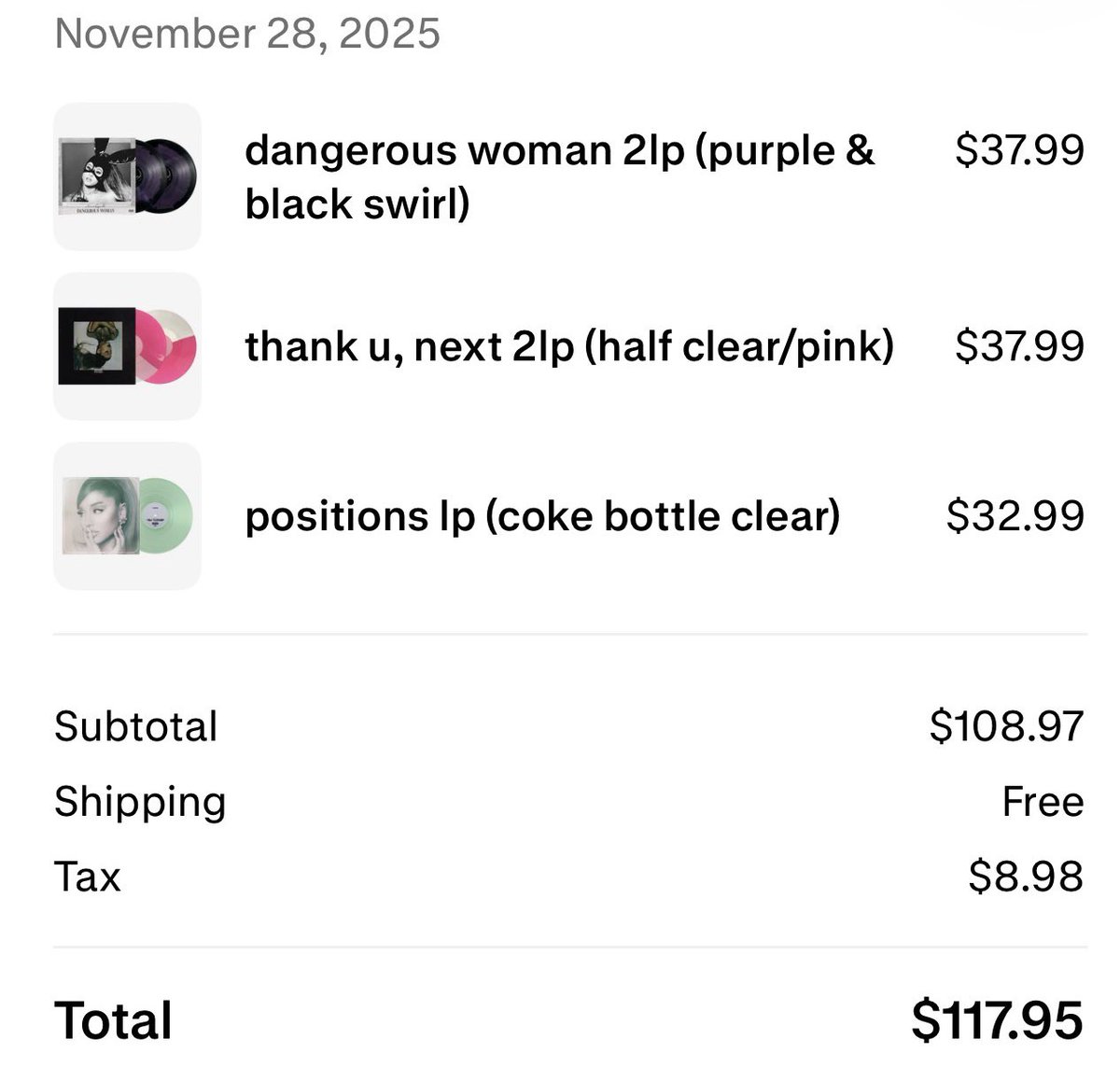Click the purple vinyl disc in first thumbnail
This screenshot has height=1081, width=1120.
point(173,174)
